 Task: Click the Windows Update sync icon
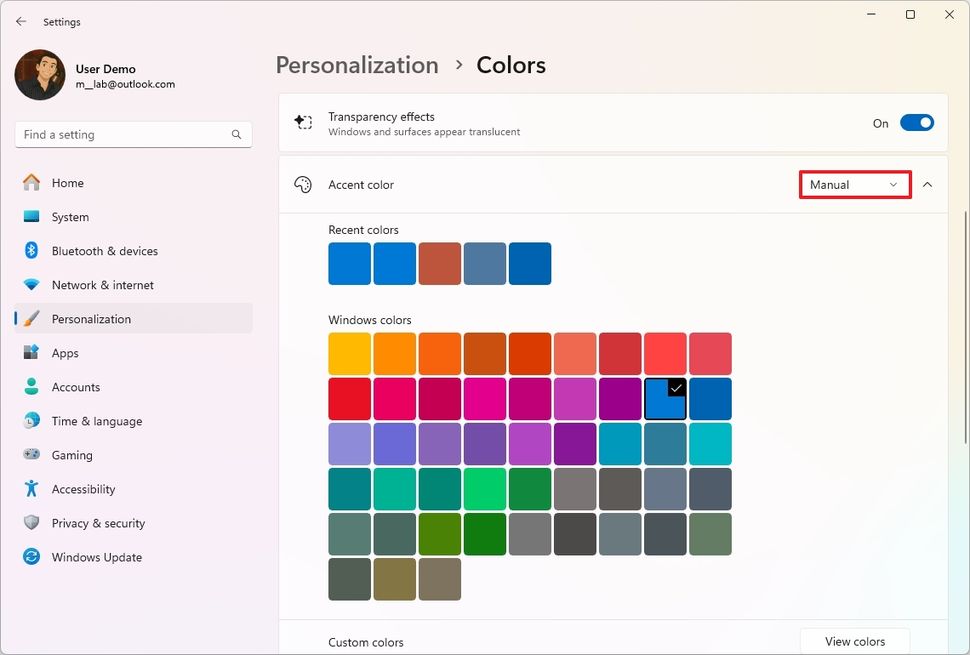31,557
